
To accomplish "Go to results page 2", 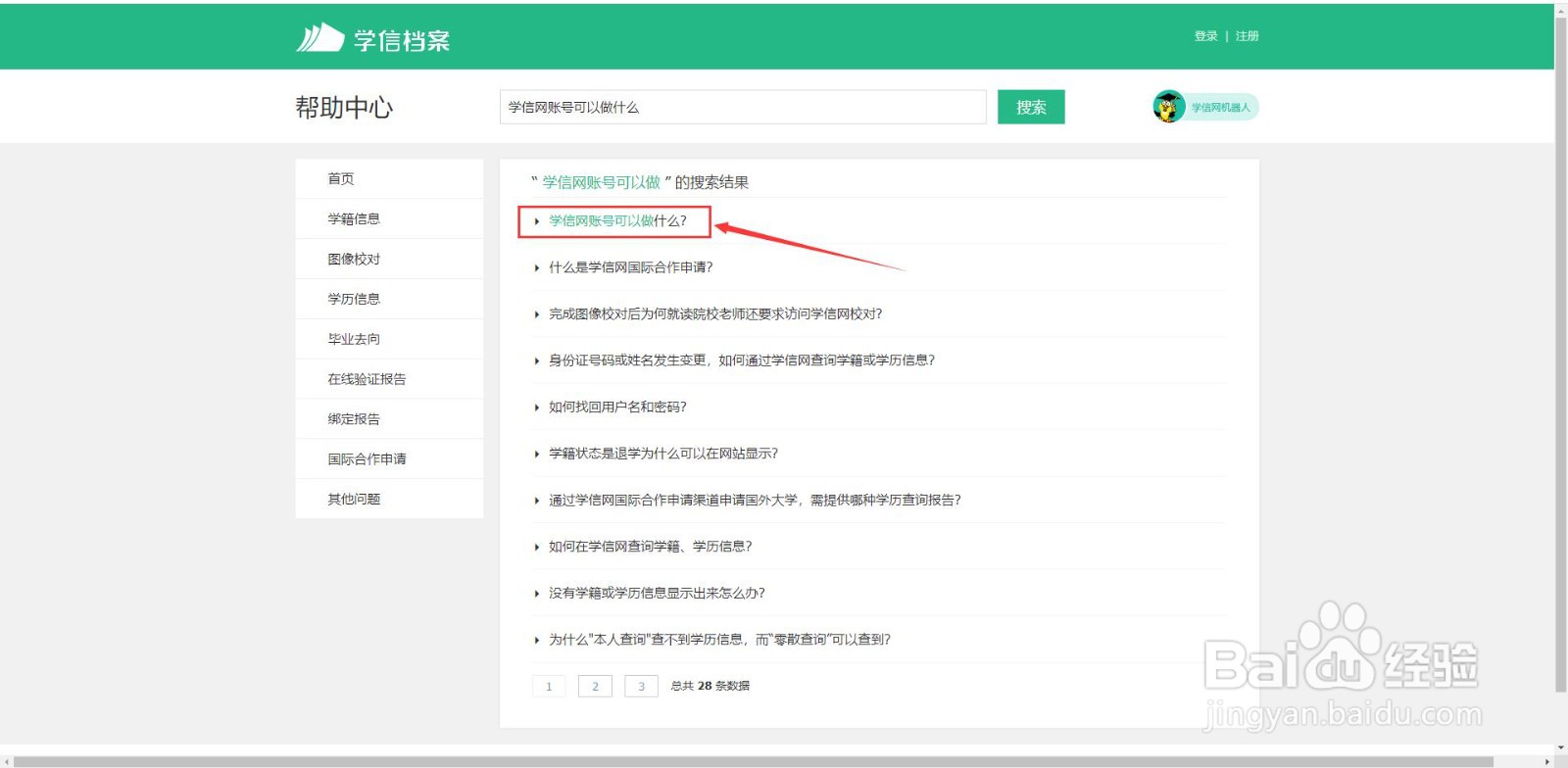I will tap(595, 686).
